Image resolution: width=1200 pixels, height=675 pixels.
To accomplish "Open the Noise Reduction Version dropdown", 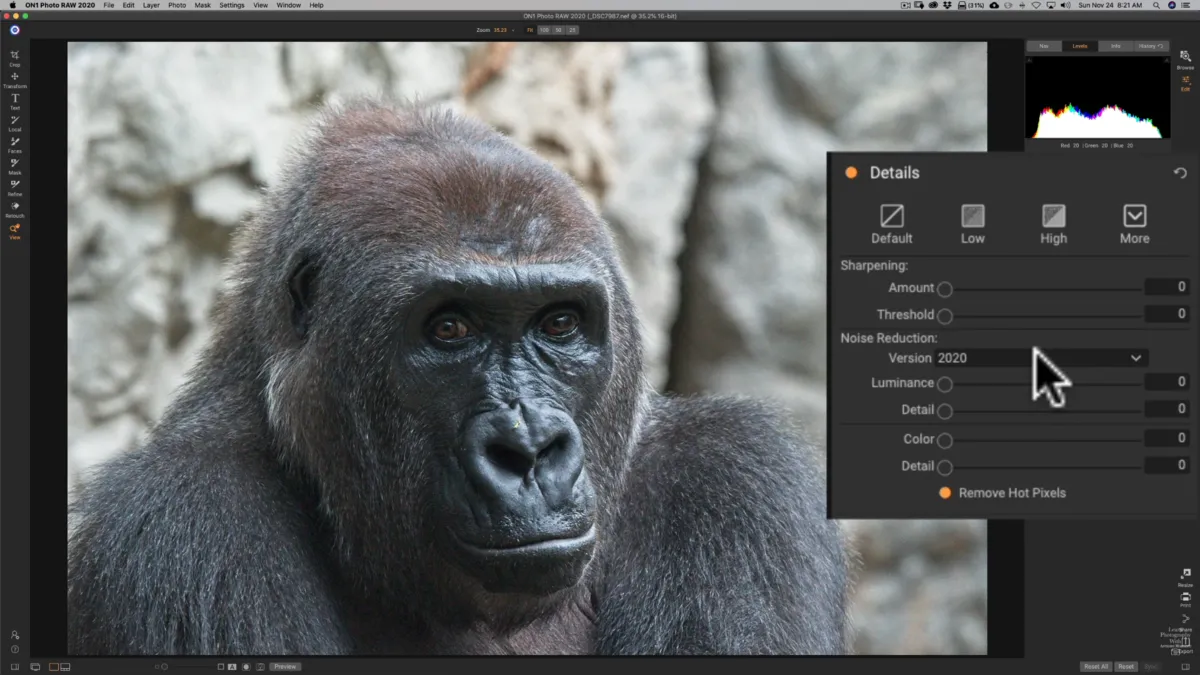I will [x=1040, y=358].
